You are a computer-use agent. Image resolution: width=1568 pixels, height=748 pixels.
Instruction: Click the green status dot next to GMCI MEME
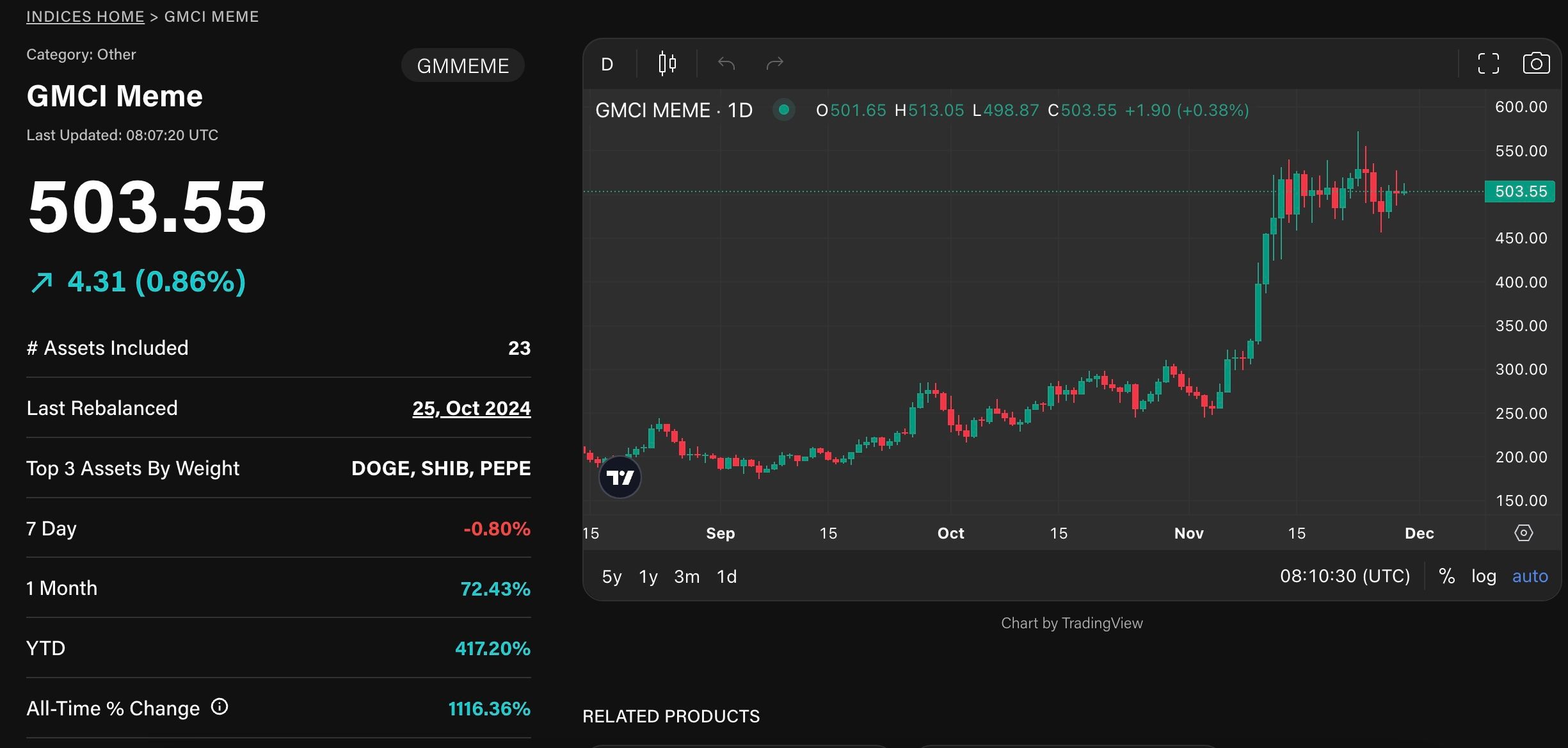783,110
